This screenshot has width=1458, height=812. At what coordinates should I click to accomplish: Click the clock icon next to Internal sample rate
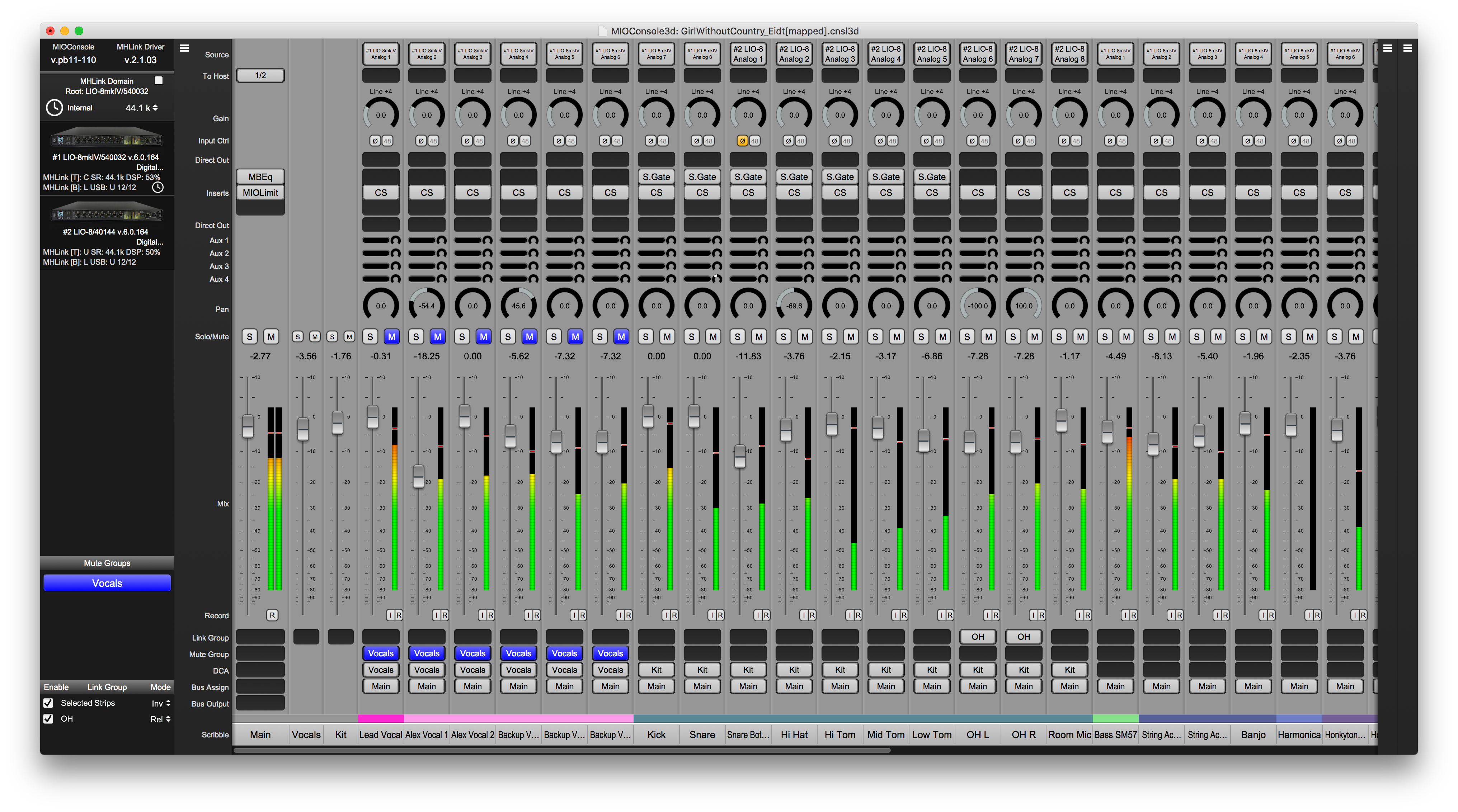tap(54, 108)
